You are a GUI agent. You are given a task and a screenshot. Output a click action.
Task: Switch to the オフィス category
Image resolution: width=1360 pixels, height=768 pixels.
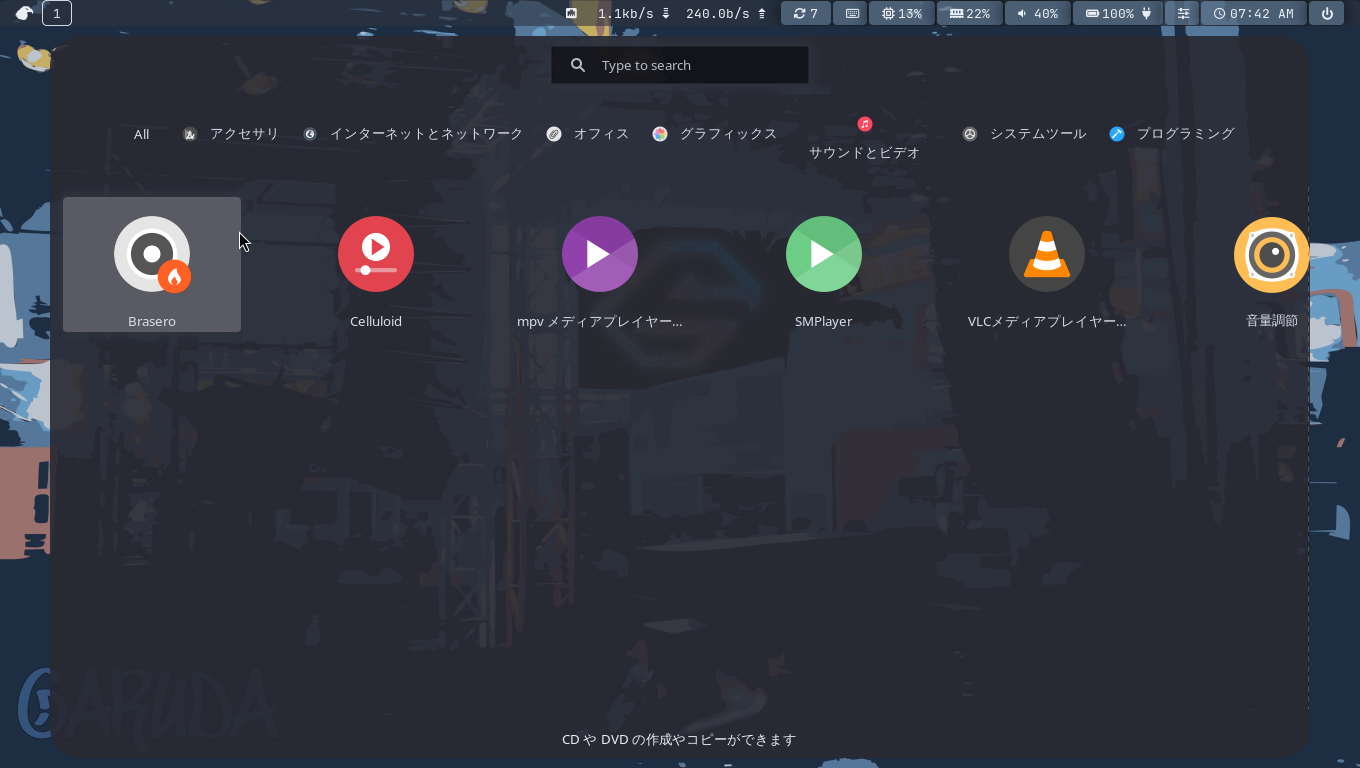coord(588,134)
